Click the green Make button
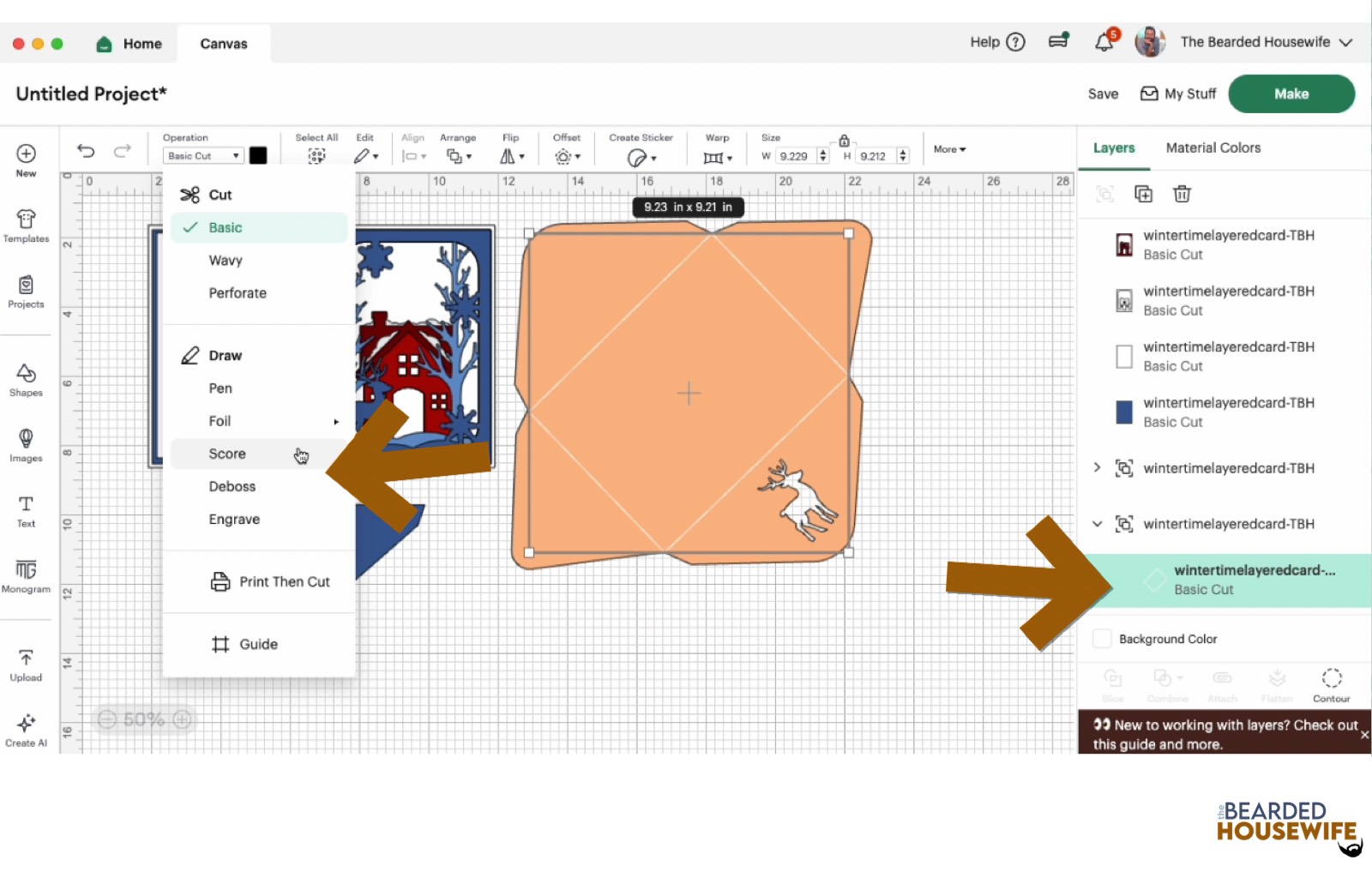Screen dimensions: 1372x872 coord(1291,93)
